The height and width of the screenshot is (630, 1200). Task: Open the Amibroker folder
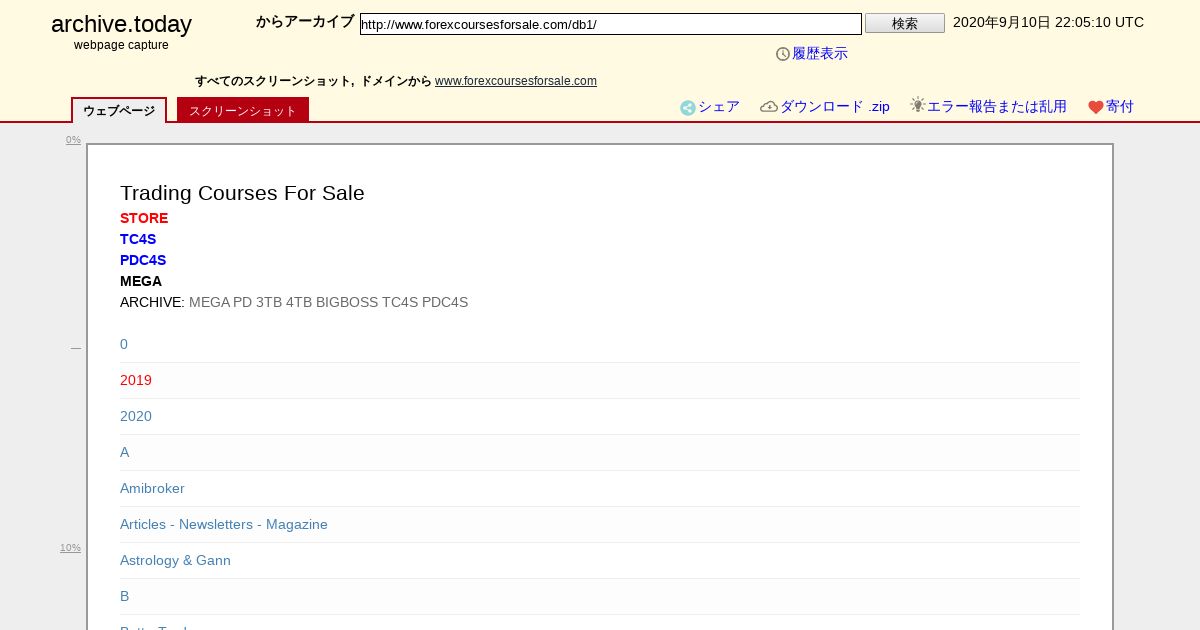coord(152,488)
